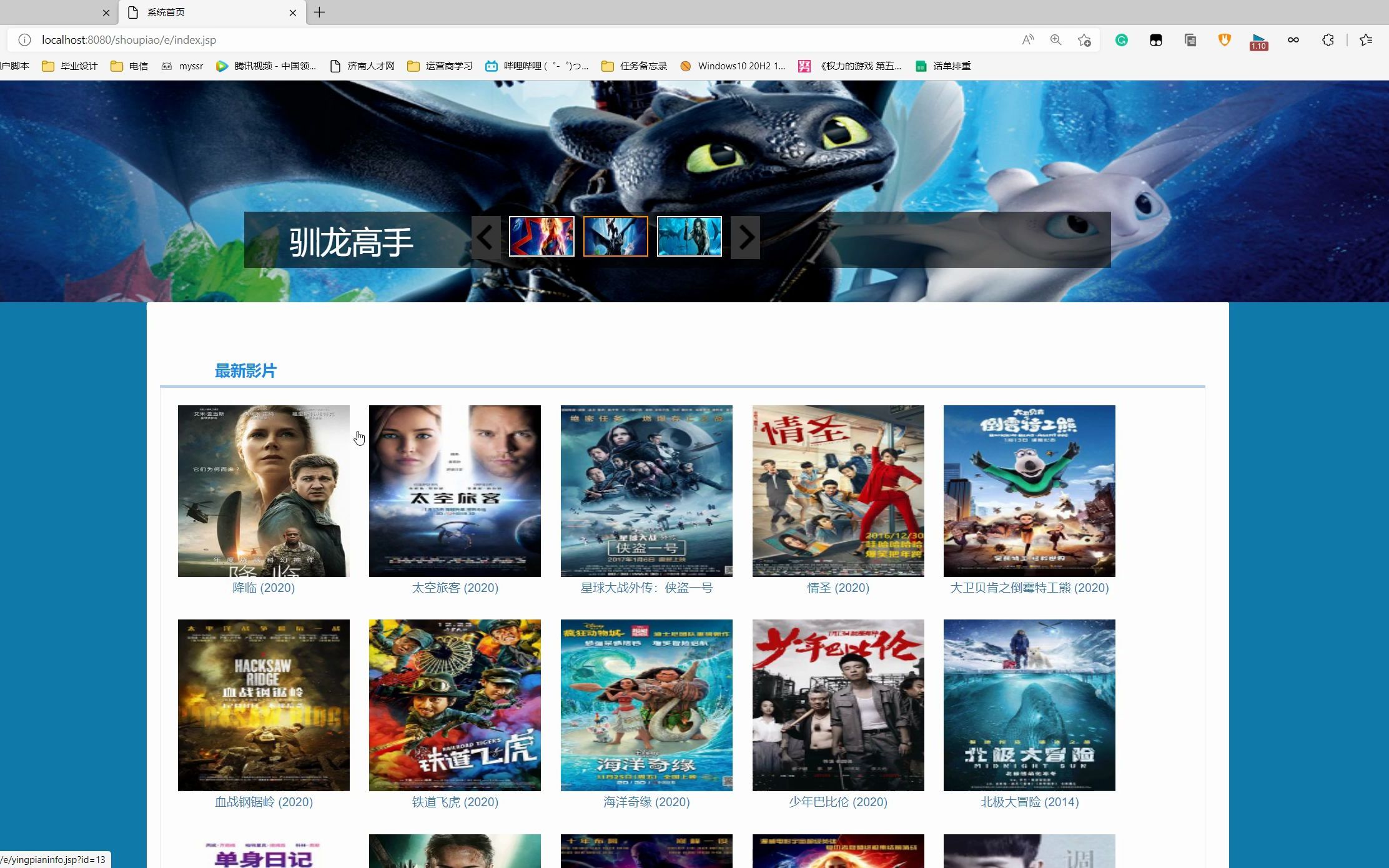Open the 降临 movie poster
1389x868 pixels.
tap(264, 491)
